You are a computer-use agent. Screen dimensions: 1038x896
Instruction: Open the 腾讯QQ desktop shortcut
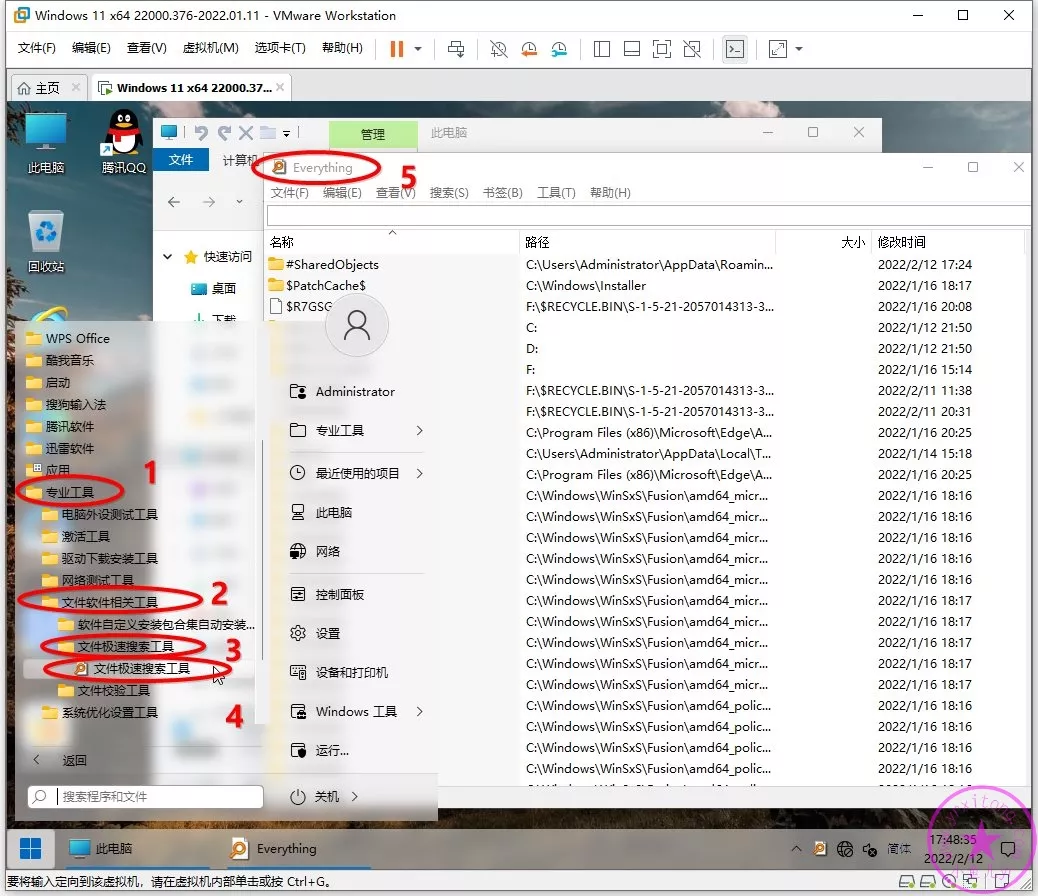124,142
